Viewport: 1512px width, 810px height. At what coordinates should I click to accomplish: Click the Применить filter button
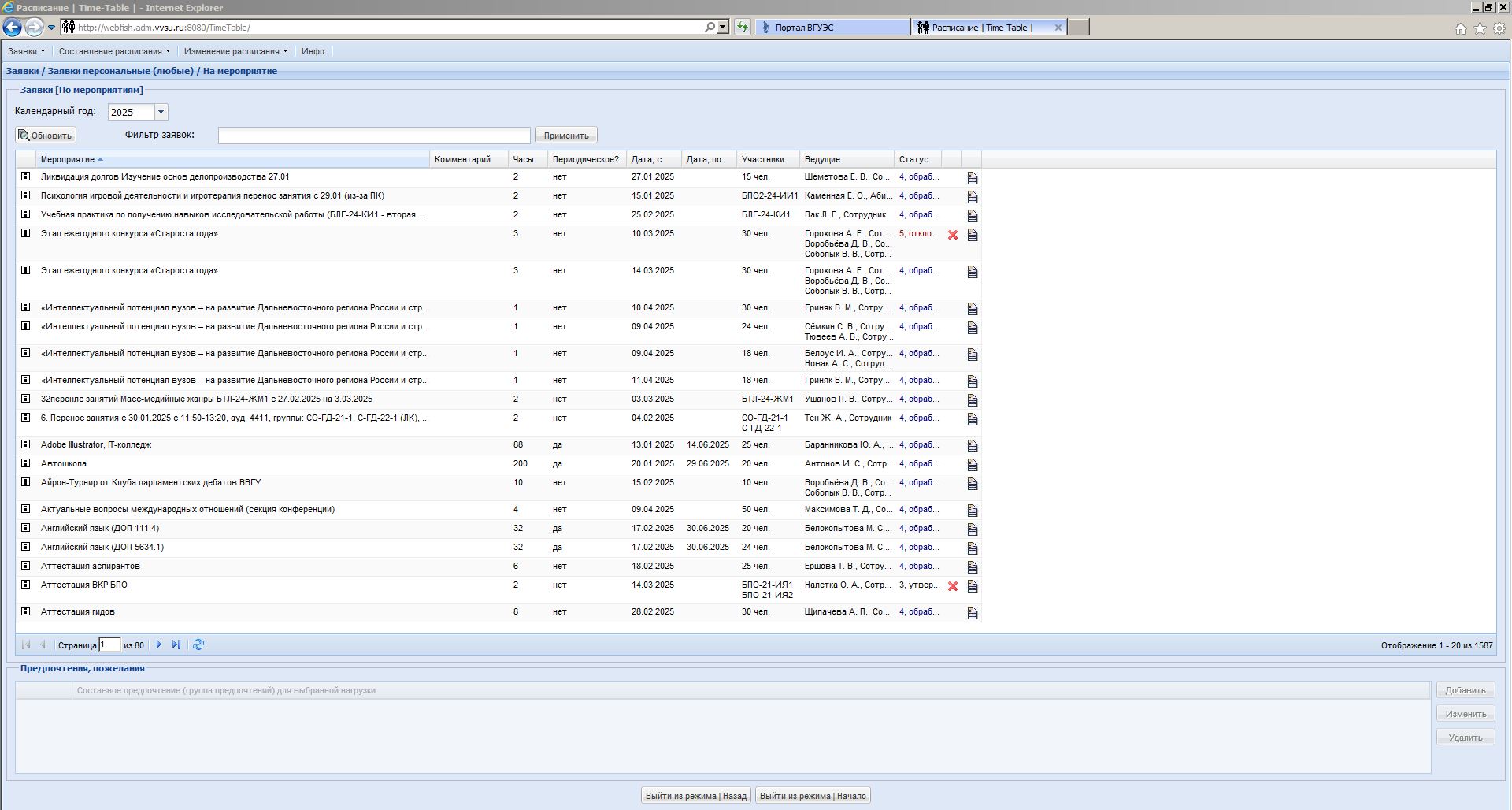(565, 136)
